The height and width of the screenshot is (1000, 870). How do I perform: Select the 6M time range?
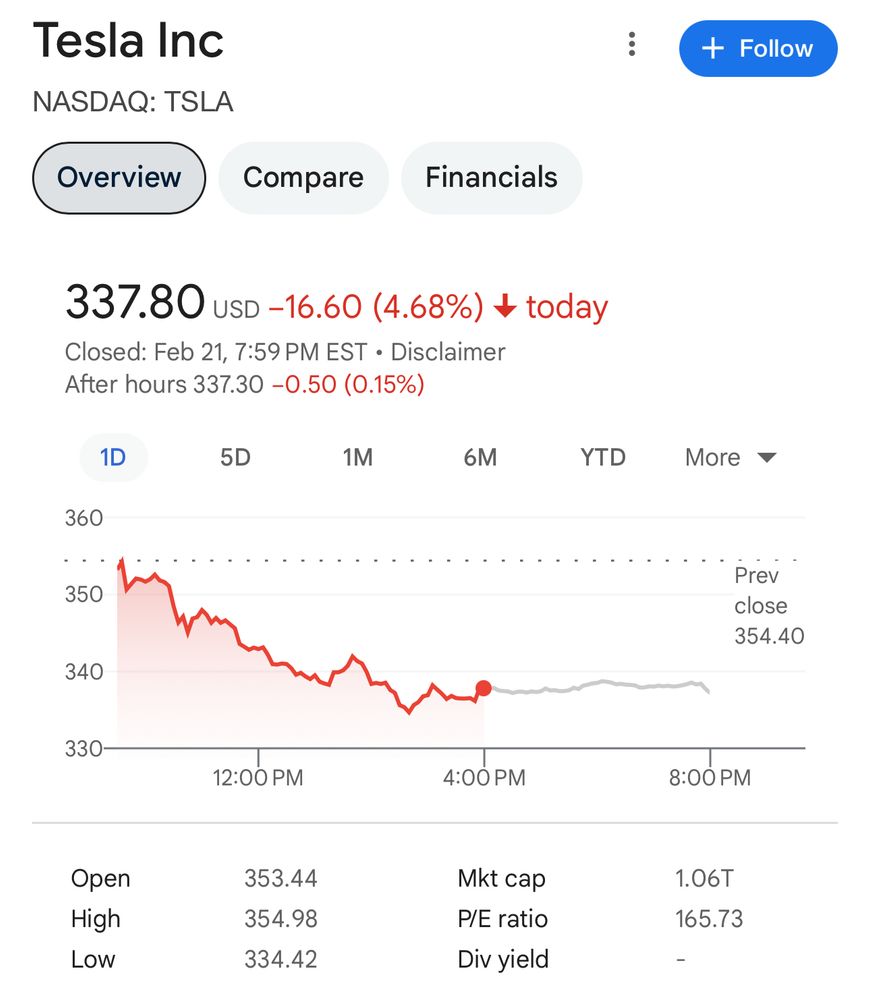pos(480,458)
